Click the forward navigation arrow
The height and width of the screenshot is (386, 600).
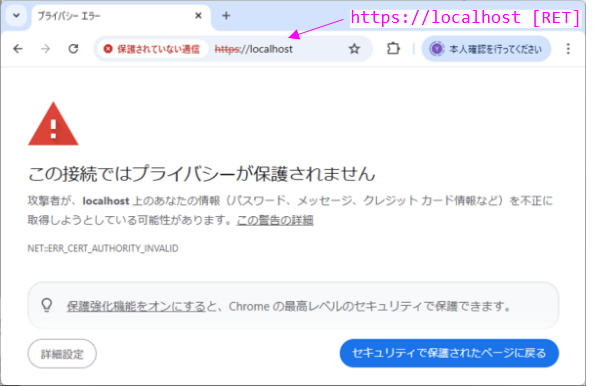[46, 49]
